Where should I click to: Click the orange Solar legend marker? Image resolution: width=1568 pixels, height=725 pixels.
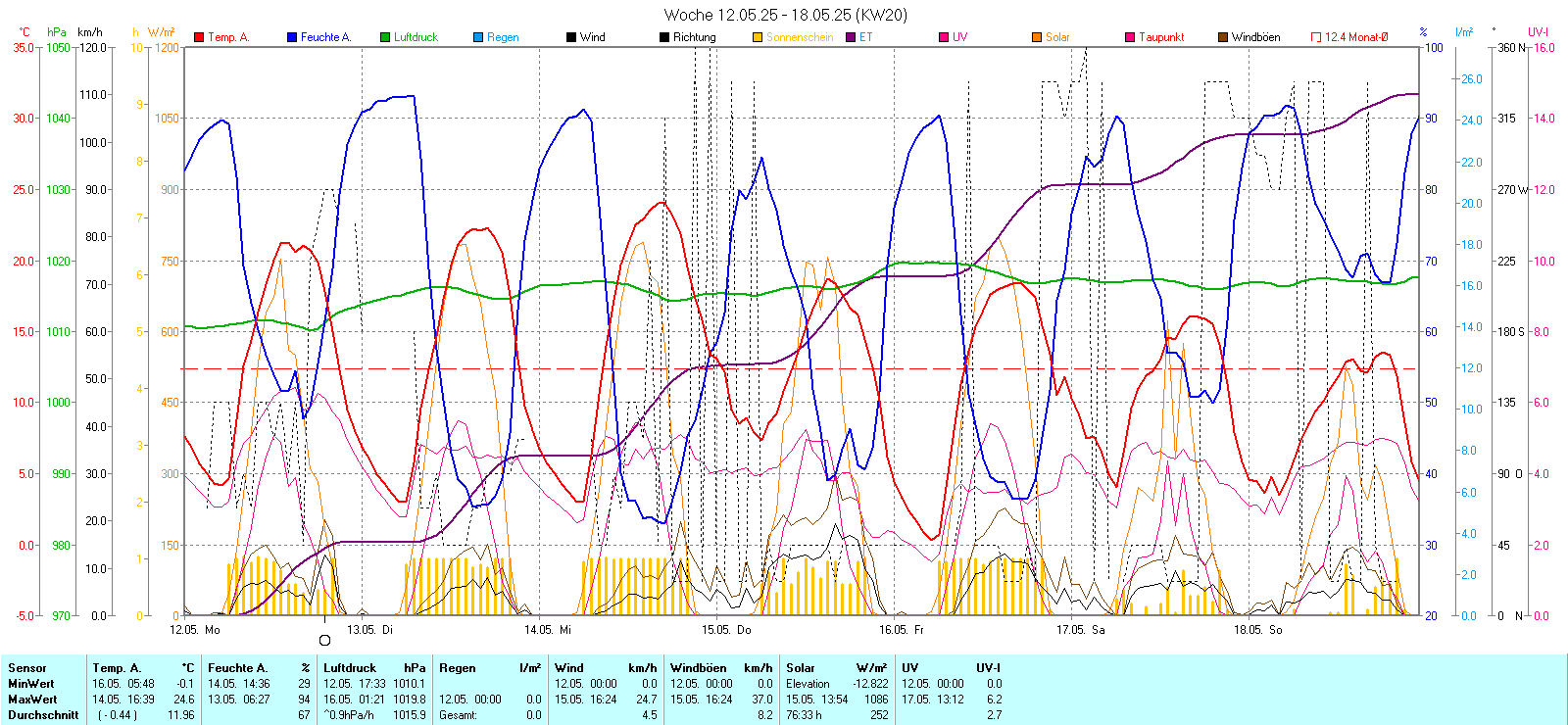1037,37
